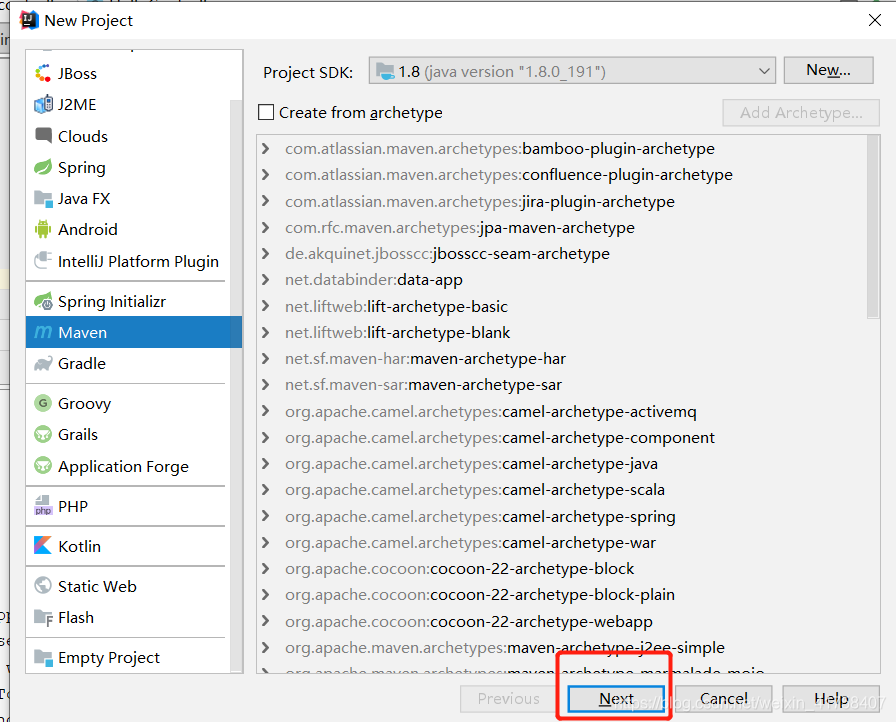This screenshot has height=722, width=896.
Task: Click the Spring Initializr icon
Action: [43, 301]
